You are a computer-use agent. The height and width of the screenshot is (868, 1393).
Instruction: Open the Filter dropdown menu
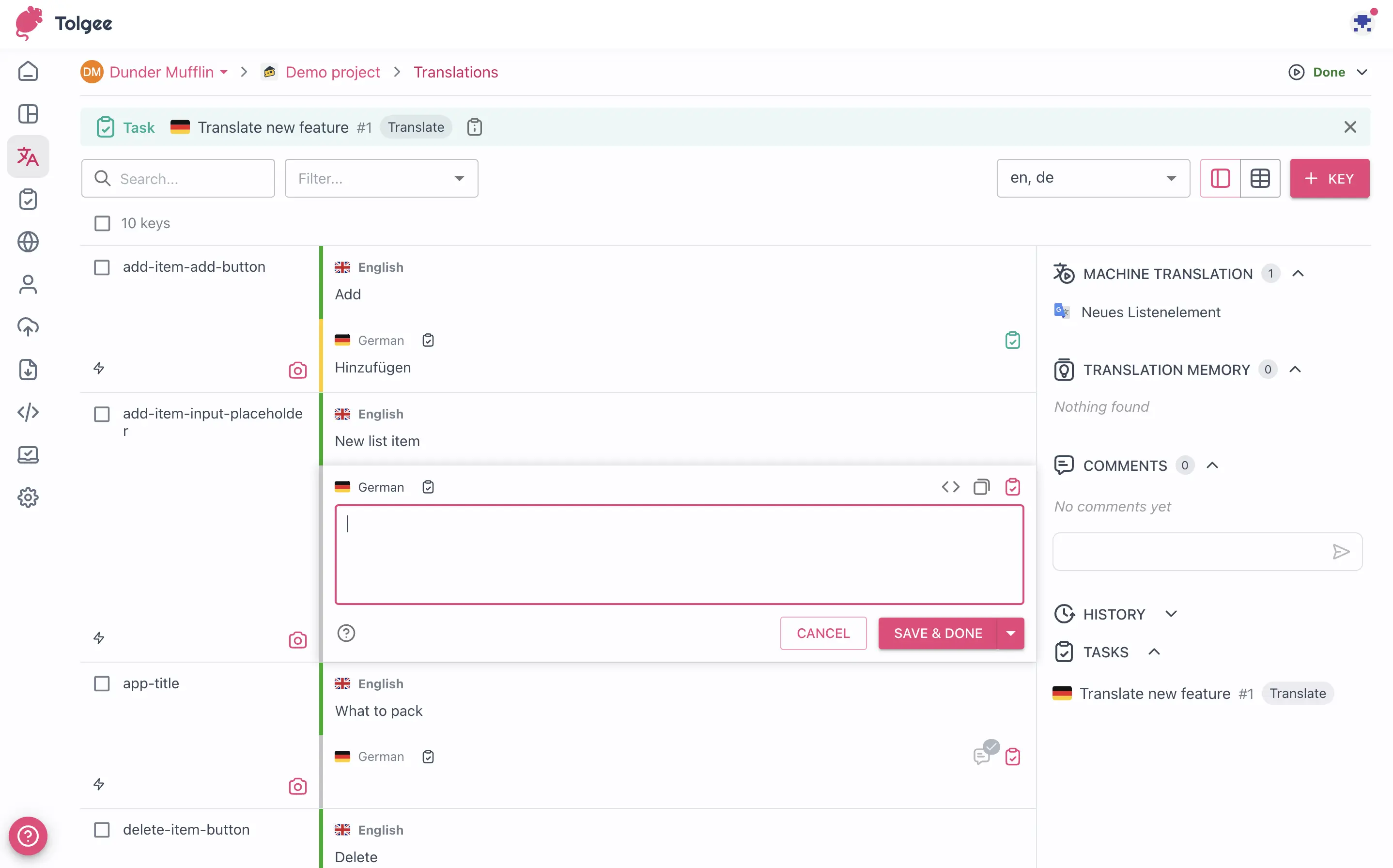pos(381,178)
